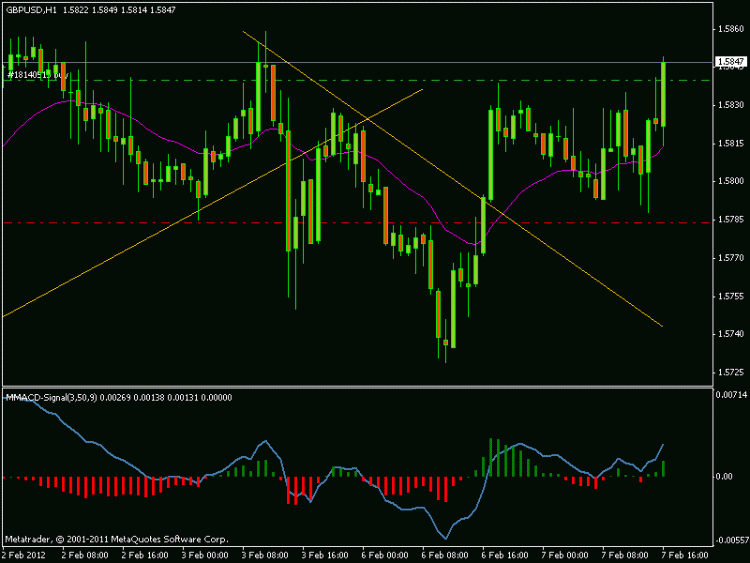Click the deepest red histogram bar near 3 Feb 08:00

tap(296, 491)
